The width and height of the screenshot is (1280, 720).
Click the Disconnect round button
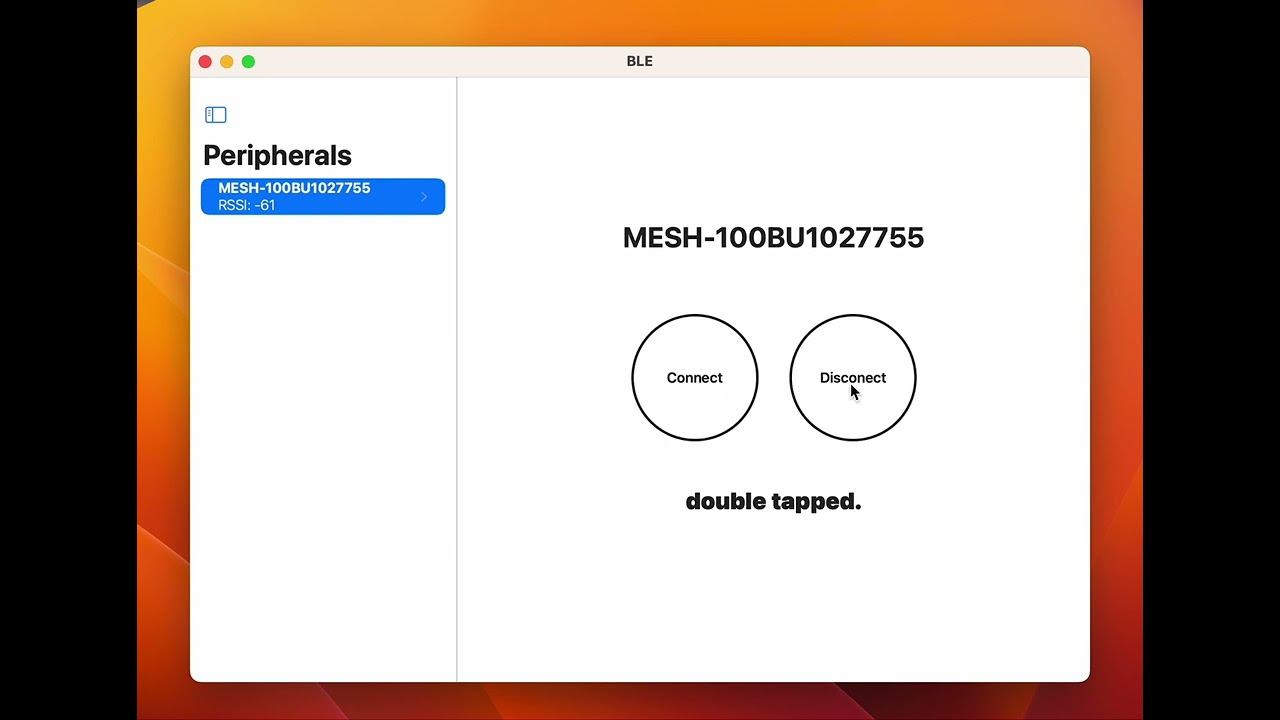[853, 378]
